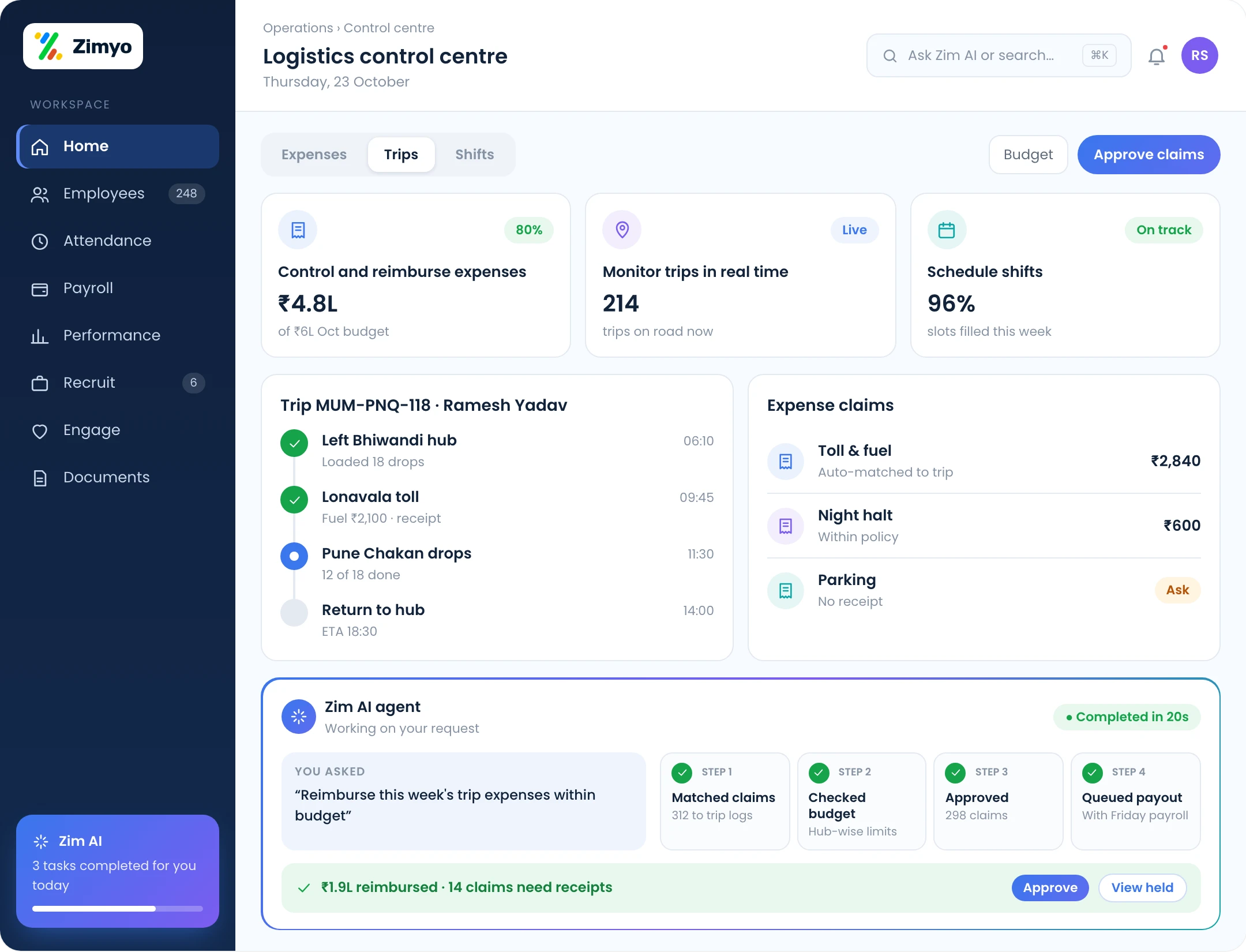The image size is (1246, 952).
Task: Select the Trips tab
Action: (401, 155)
